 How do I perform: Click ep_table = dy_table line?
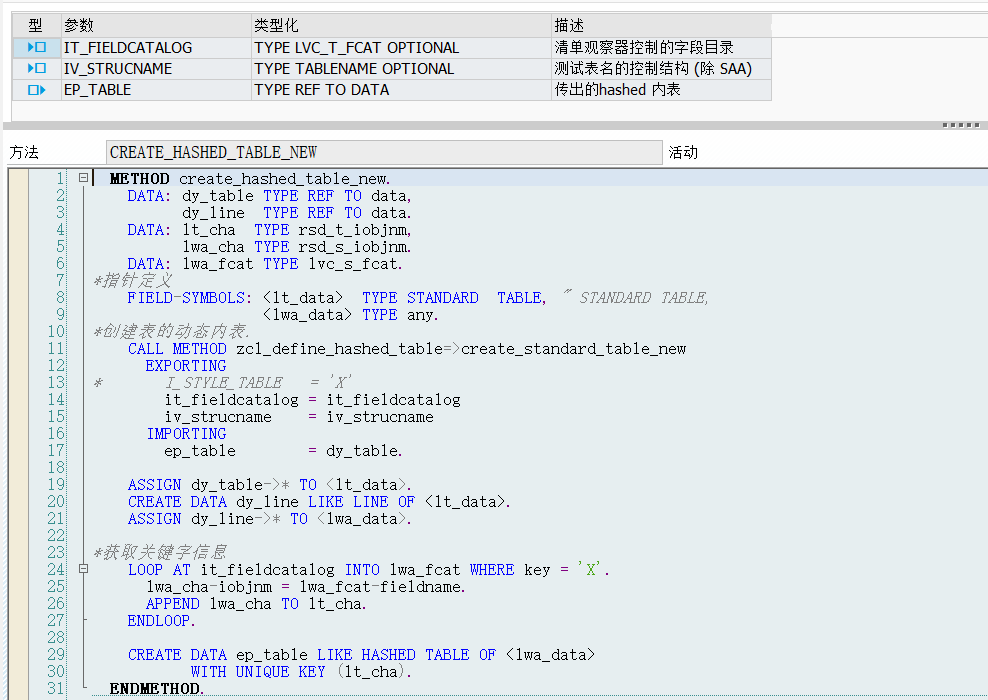pos(283,451)
